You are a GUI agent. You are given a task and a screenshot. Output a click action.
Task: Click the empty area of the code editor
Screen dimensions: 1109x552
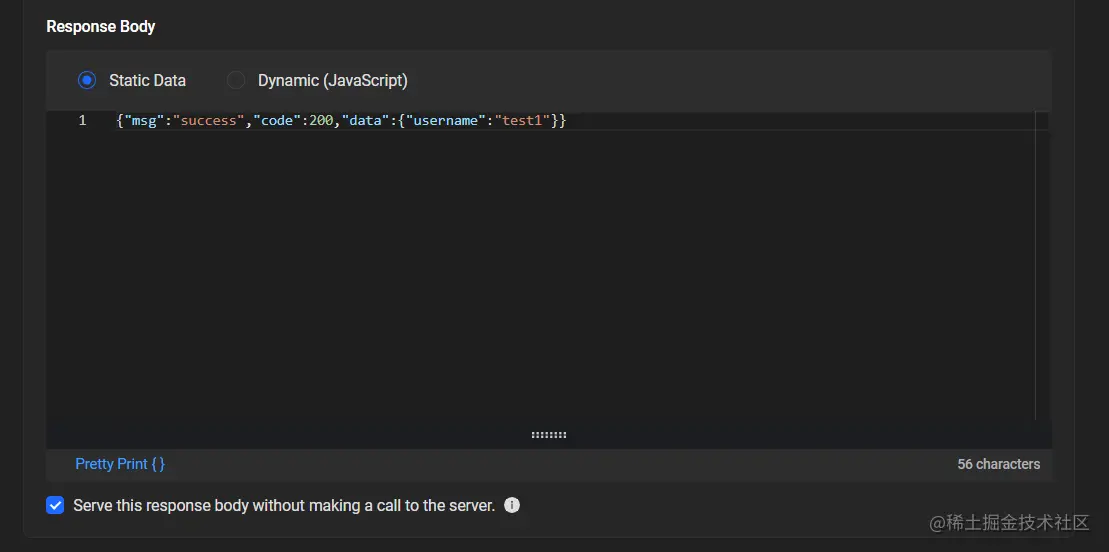coord(500,280)
